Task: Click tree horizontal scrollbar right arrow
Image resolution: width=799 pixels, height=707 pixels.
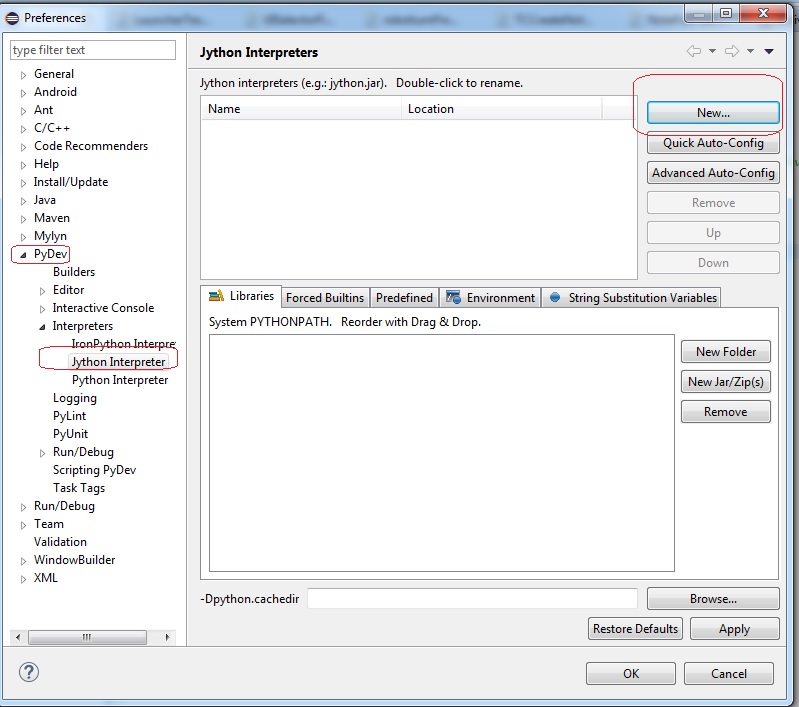Action: pos(167,637)
